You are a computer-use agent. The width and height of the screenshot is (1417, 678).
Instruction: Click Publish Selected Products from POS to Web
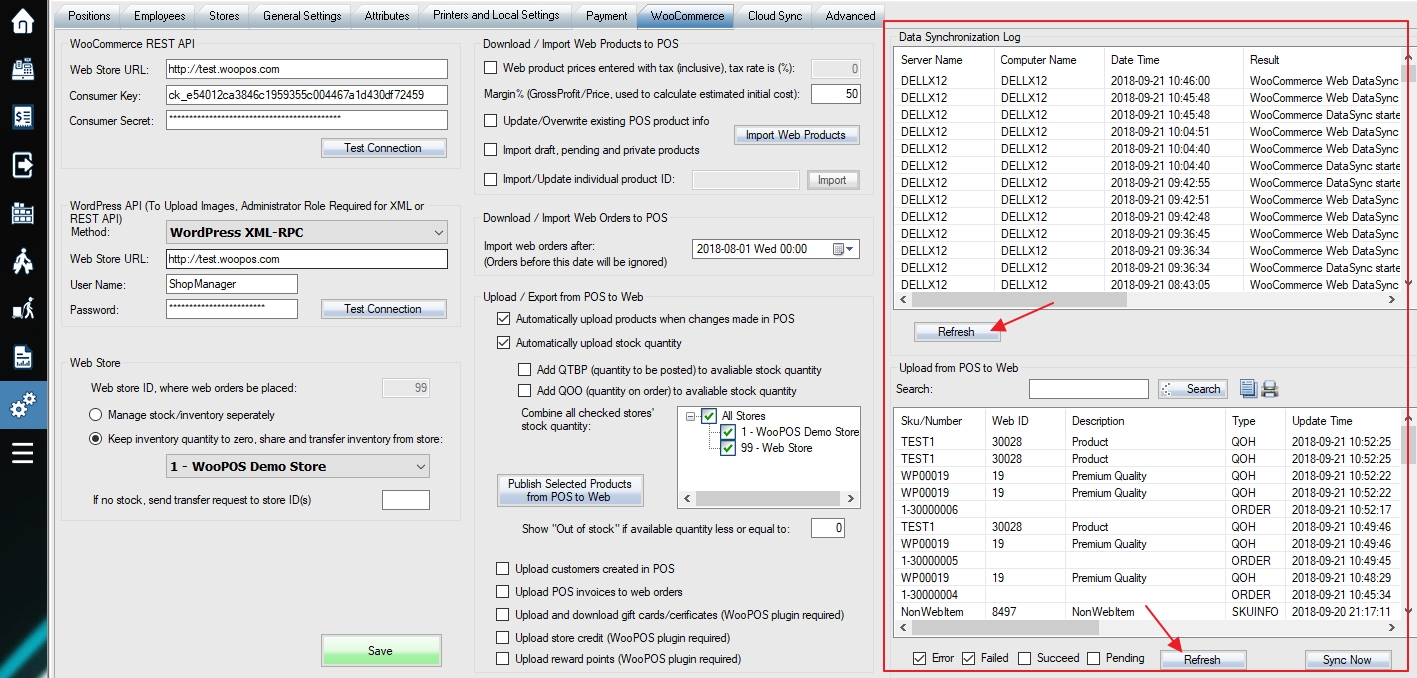[570, 490]
